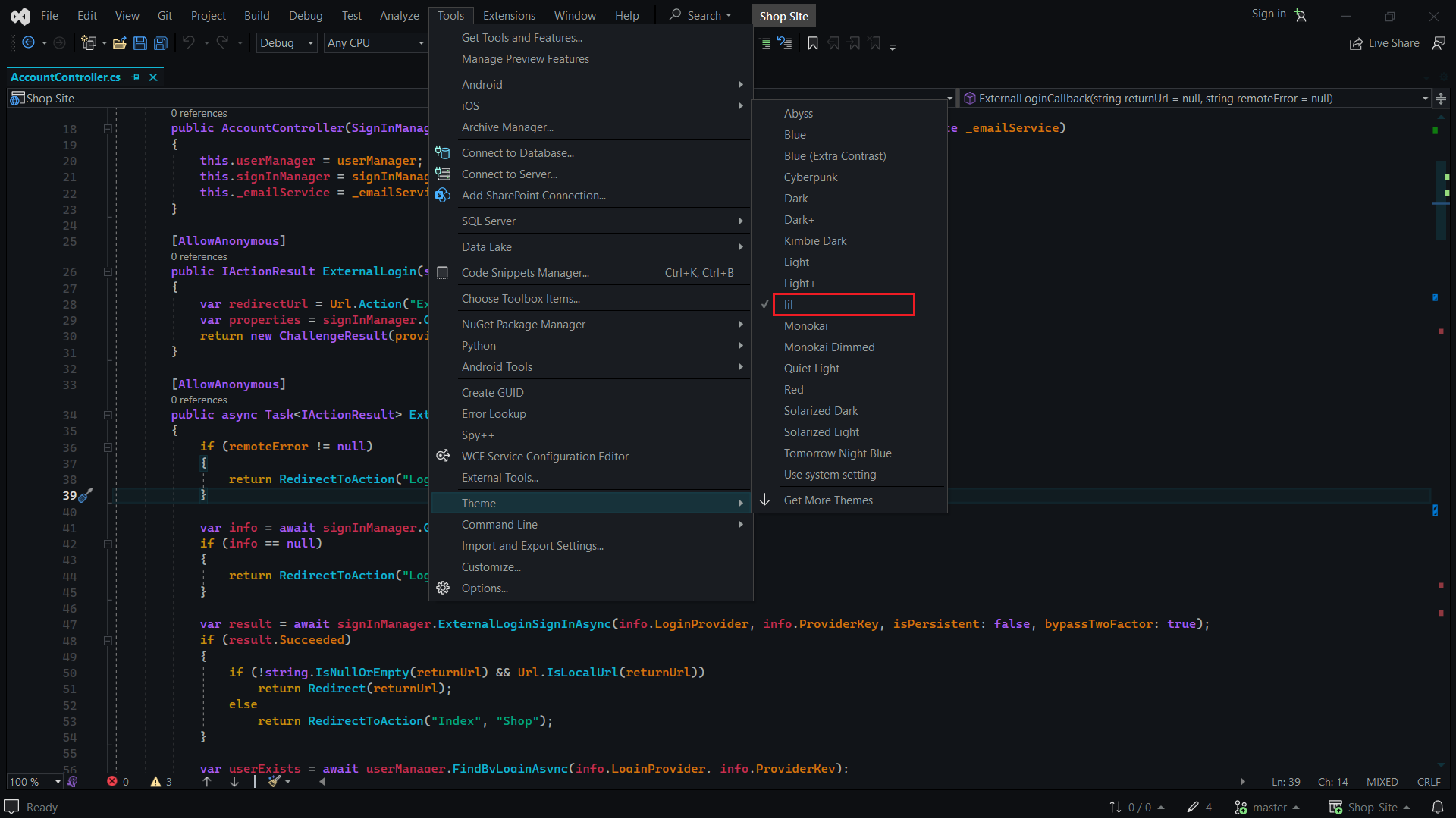Click the Options gear menu entry
Screen dimensions: 1456x819
point(485,588)
